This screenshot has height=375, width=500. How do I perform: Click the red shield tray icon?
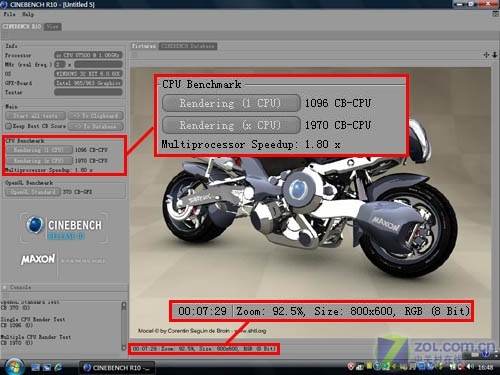(351, 367)
